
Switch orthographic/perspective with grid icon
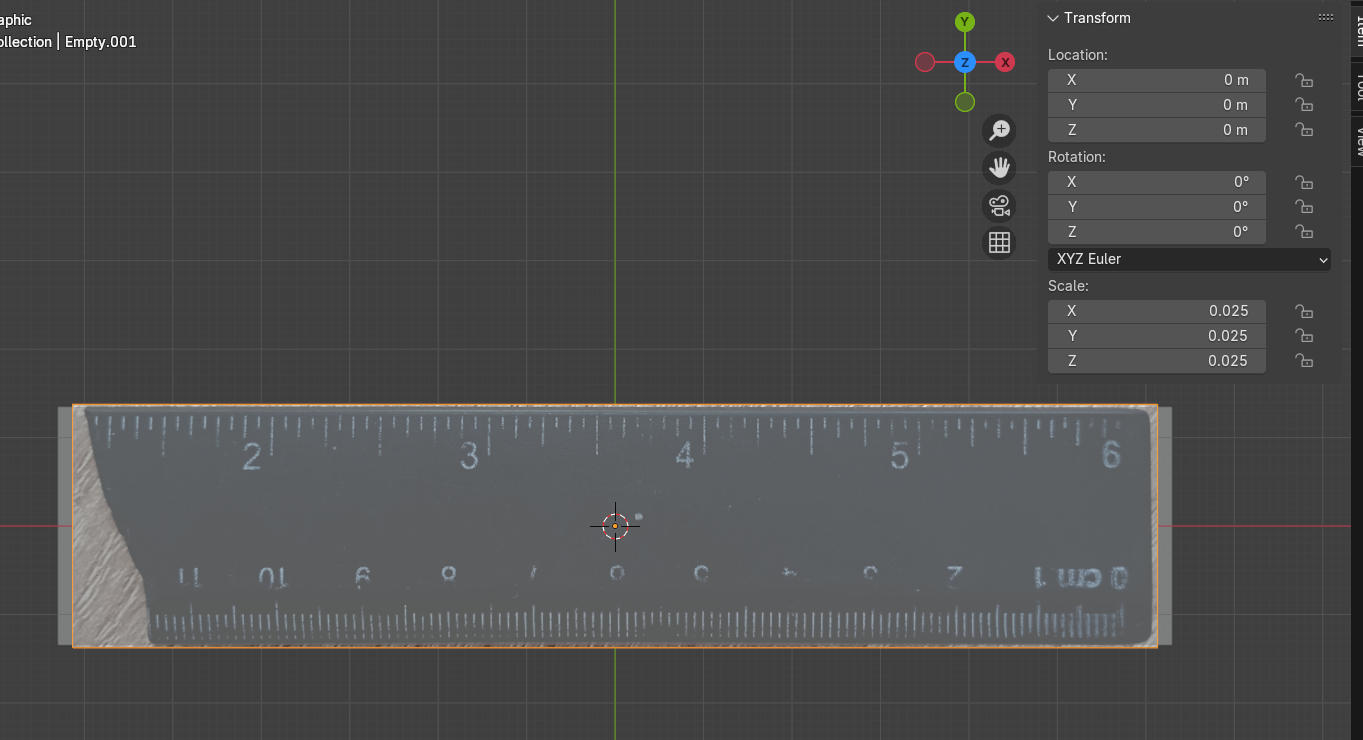point(999,242)
